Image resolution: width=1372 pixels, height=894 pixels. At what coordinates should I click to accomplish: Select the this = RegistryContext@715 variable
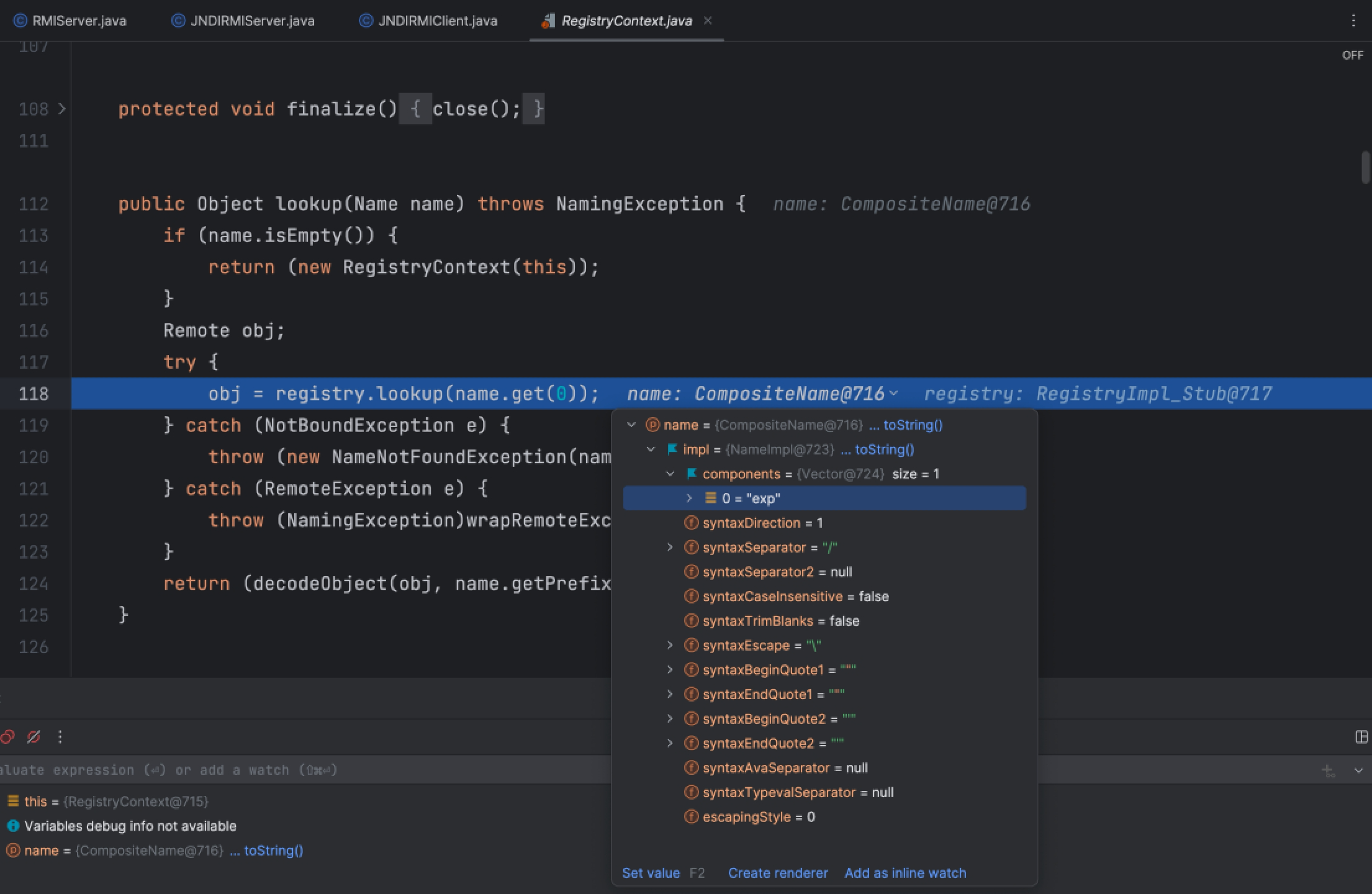[x=107, y=801]
